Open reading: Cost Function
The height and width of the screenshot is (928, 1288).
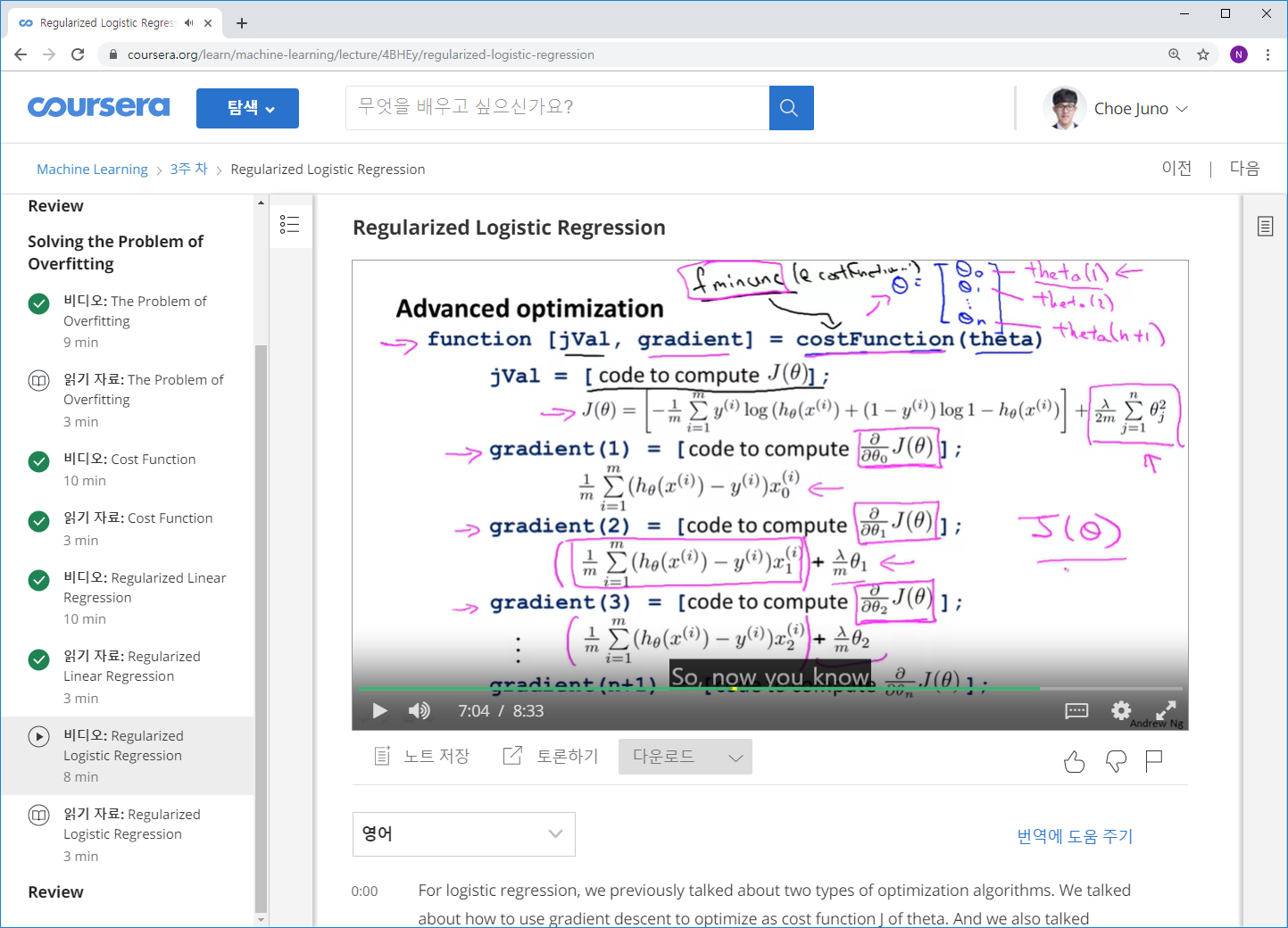pyautogui.click(x=128, y=528)
